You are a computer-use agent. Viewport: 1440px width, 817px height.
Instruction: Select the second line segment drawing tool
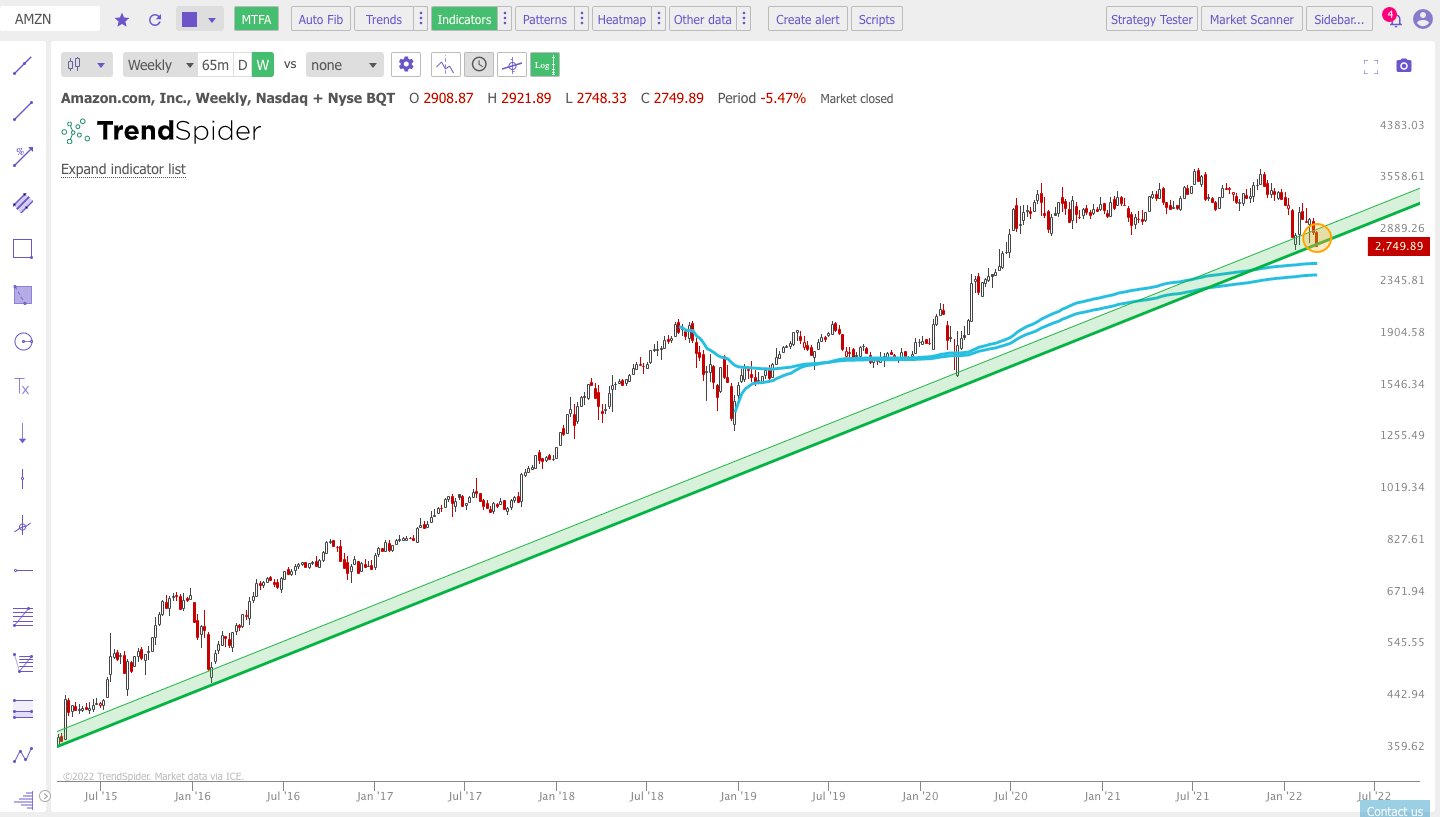click(x=22, y=111)
